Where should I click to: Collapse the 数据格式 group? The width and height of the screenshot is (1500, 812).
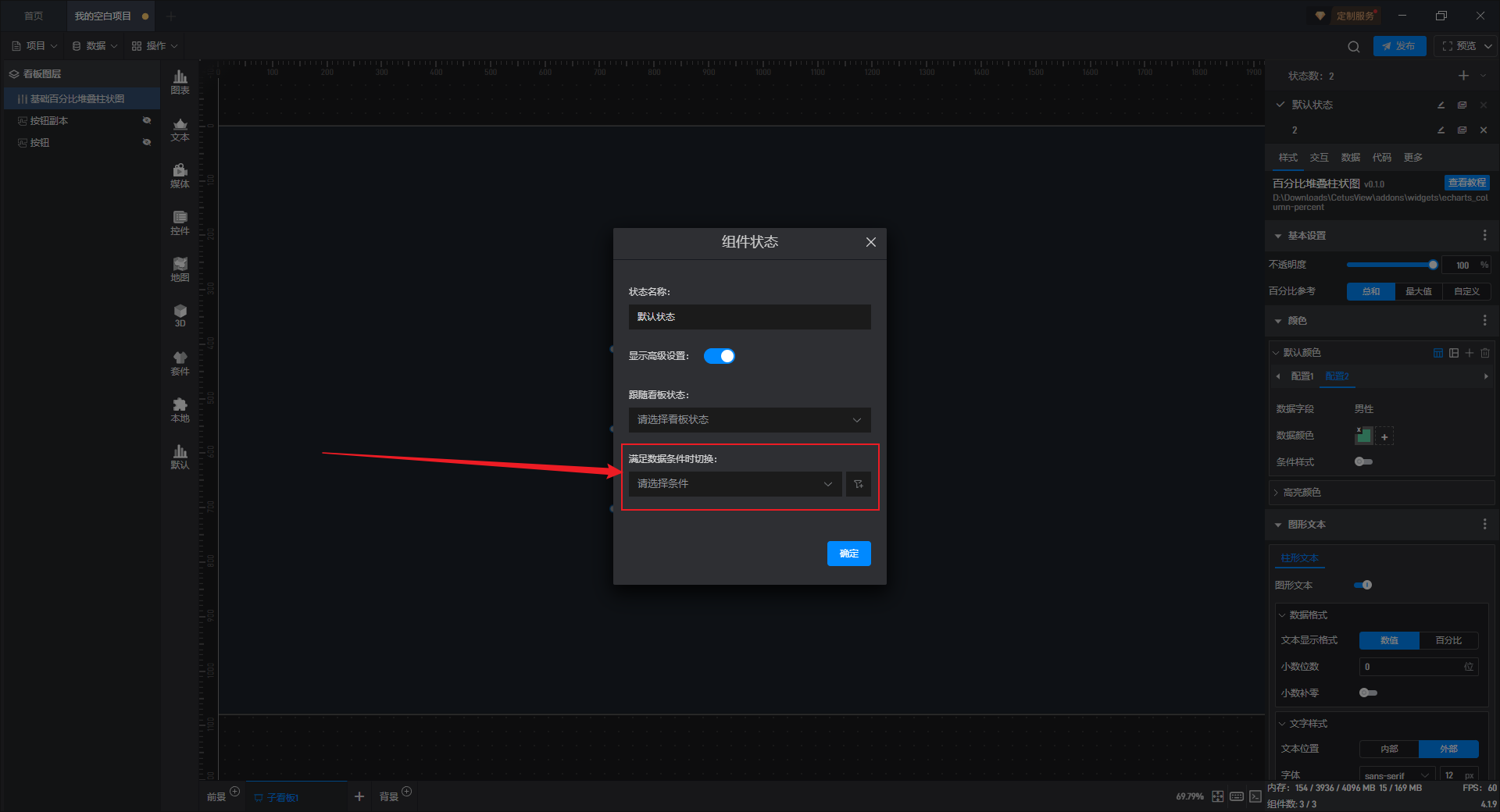tap(1282, 615)
